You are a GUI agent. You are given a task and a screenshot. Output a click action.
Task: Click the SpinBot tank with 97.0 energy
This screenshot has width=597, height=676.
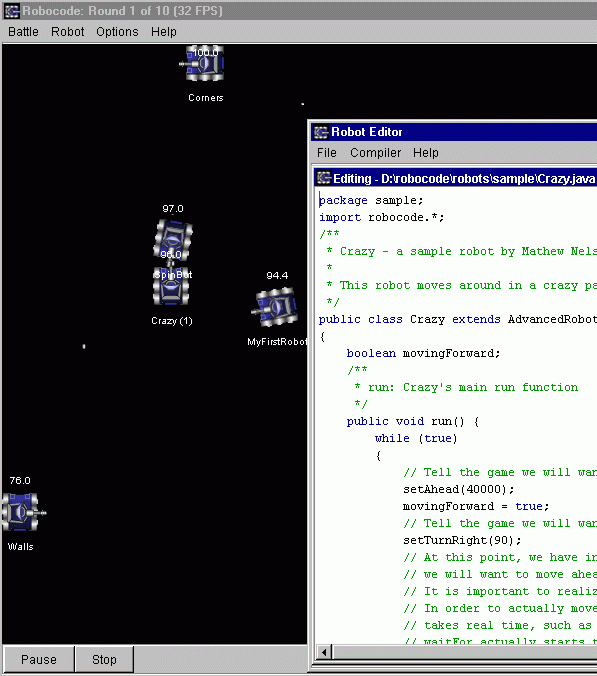(173, 238)
